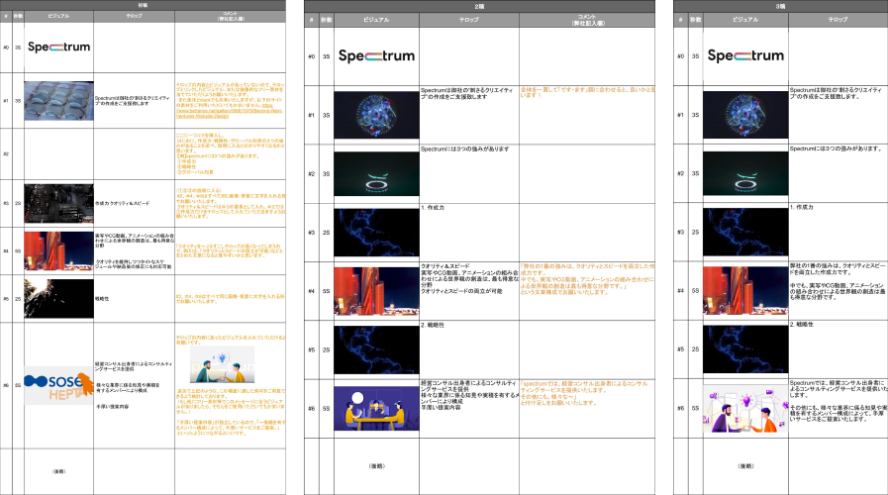Click the ビジュアル column header in 2稿 table

[x=377, y=20]
